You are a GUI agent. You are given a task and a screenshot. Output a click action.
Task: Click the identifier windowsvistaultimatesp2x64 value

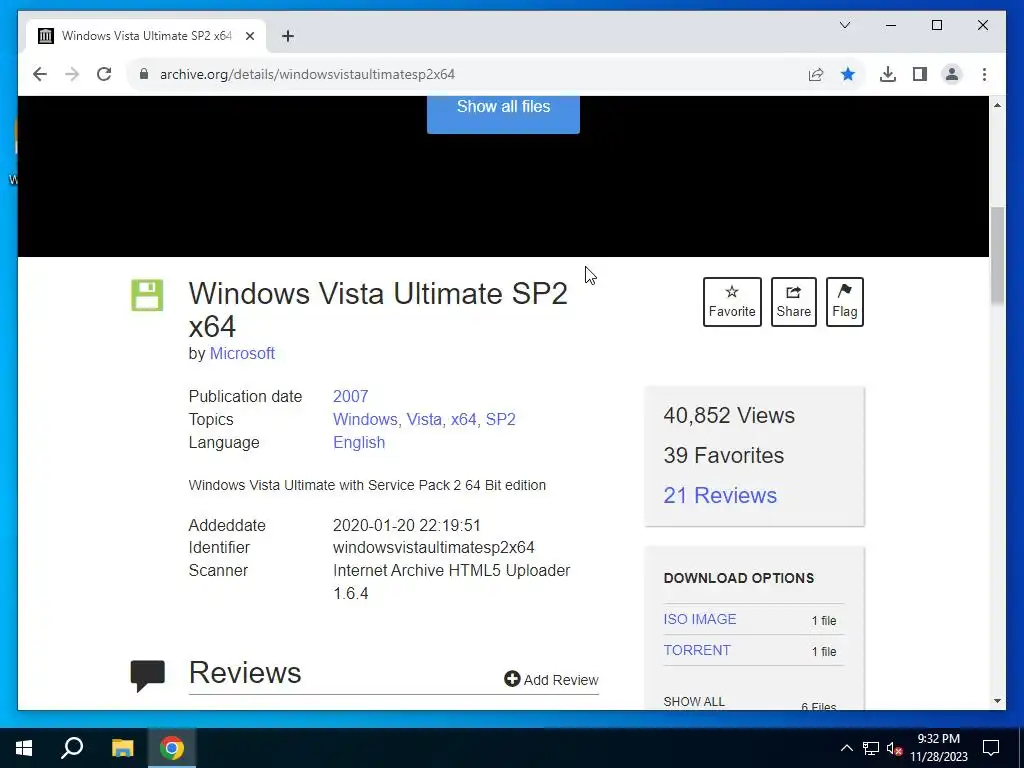[434, 547]
